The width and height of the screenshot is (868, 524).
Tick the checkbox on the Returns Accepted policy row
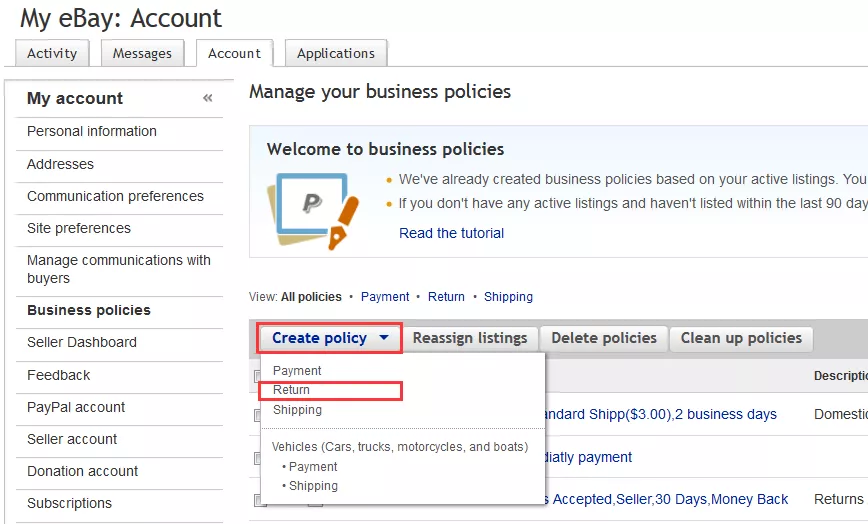(258, 500)
